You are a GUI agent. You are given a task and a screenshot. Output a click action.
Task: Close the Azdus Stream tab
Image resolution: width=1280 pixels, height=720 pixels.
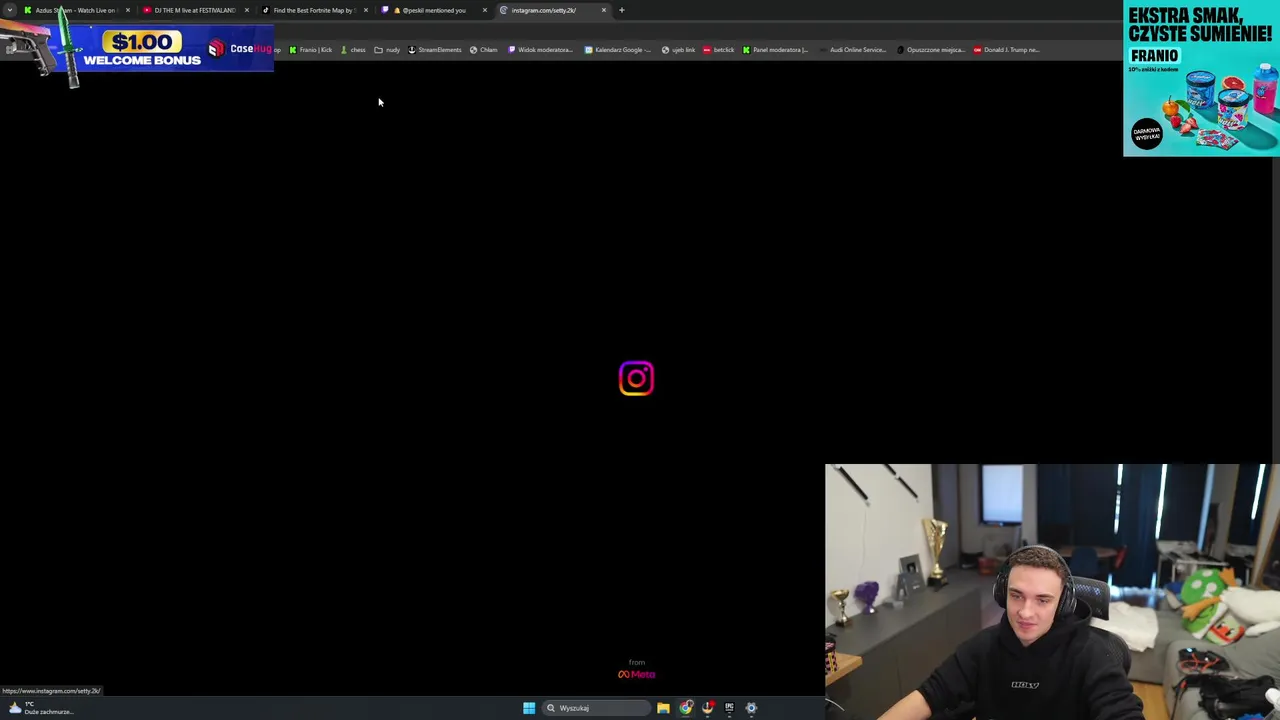point(127,10)
